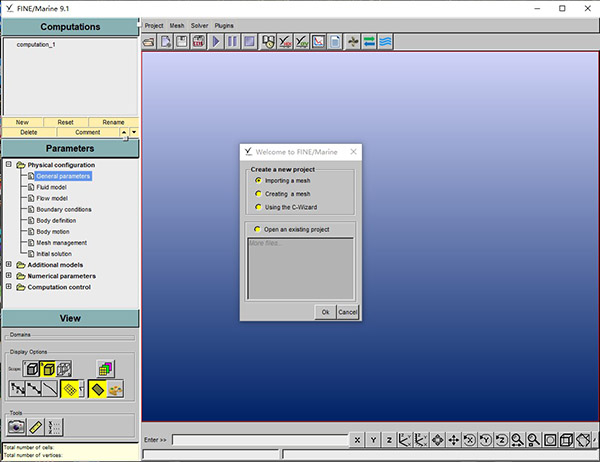Open the Solver menu

pyautogui.click(x=199, y=25)
